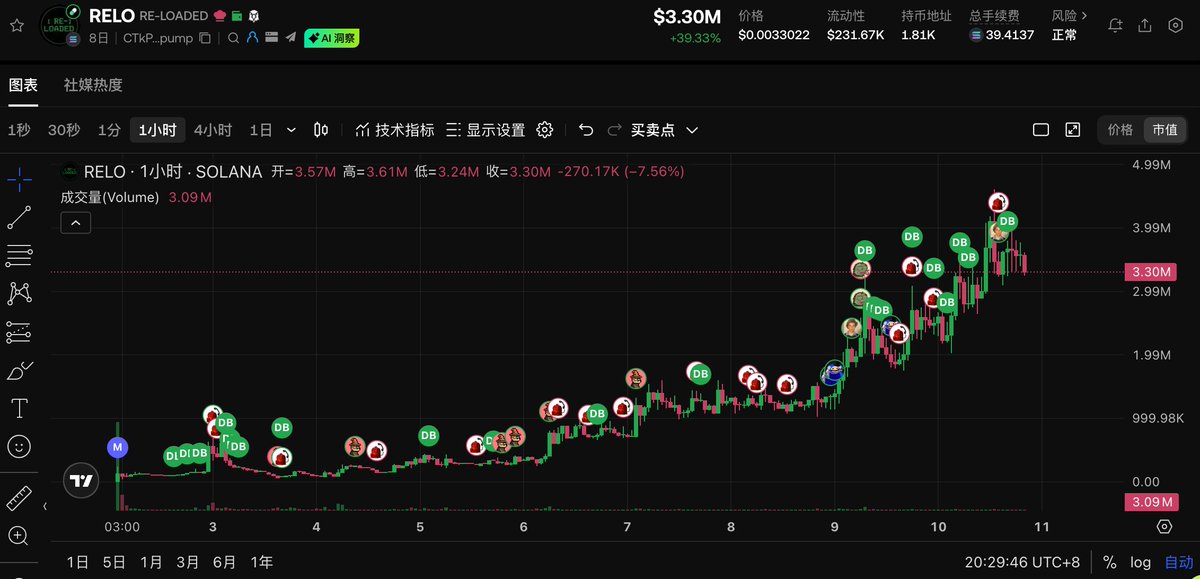Viewport: 1200px width, 579px height.
Task: Select the trend line drawing tool
Action: (x=19, y=218)
